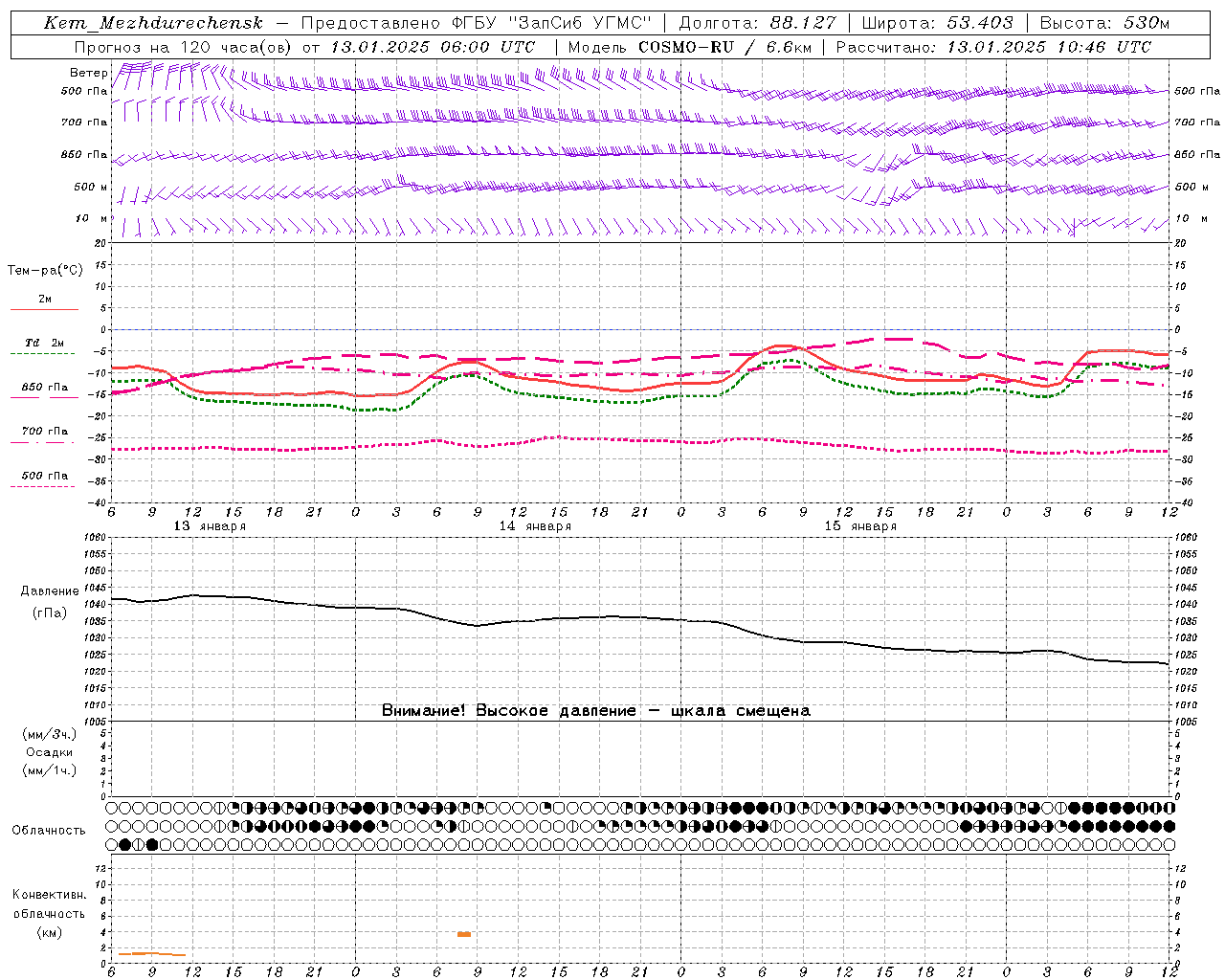
Task: Click the orange convective line on 13 января
Action: [151, 953]
